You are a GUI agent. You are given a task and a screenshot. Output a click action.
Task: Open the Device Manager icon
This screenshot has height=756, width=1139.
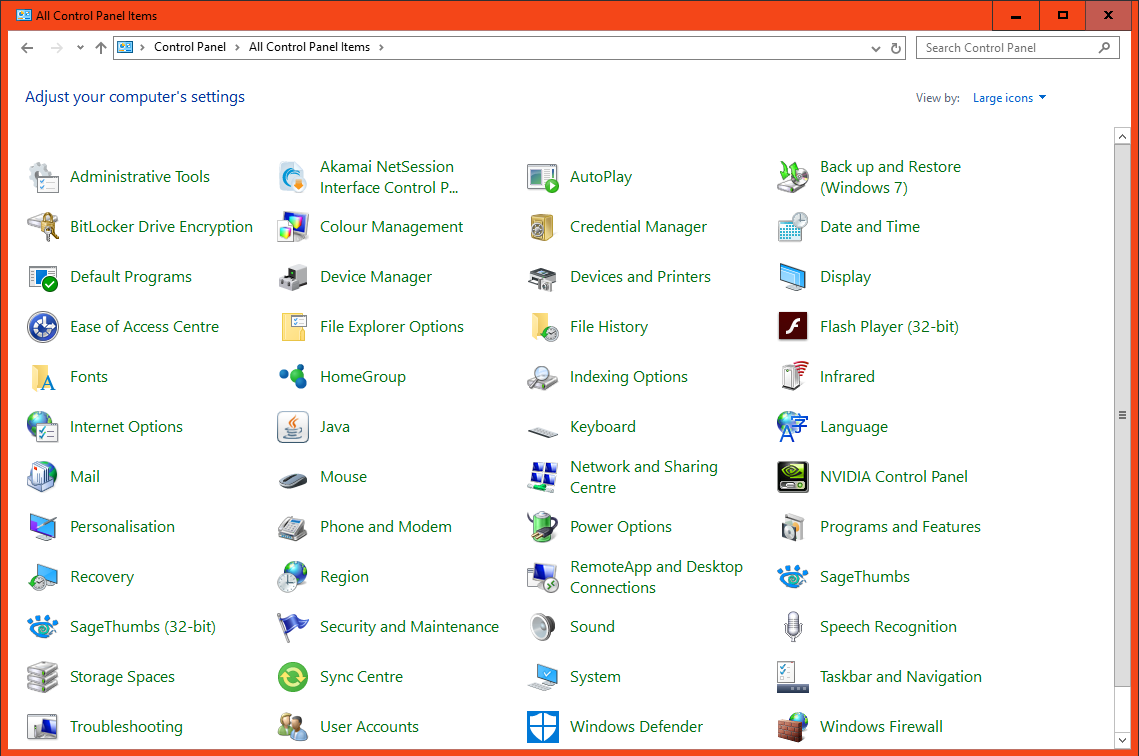coord(293,277)
